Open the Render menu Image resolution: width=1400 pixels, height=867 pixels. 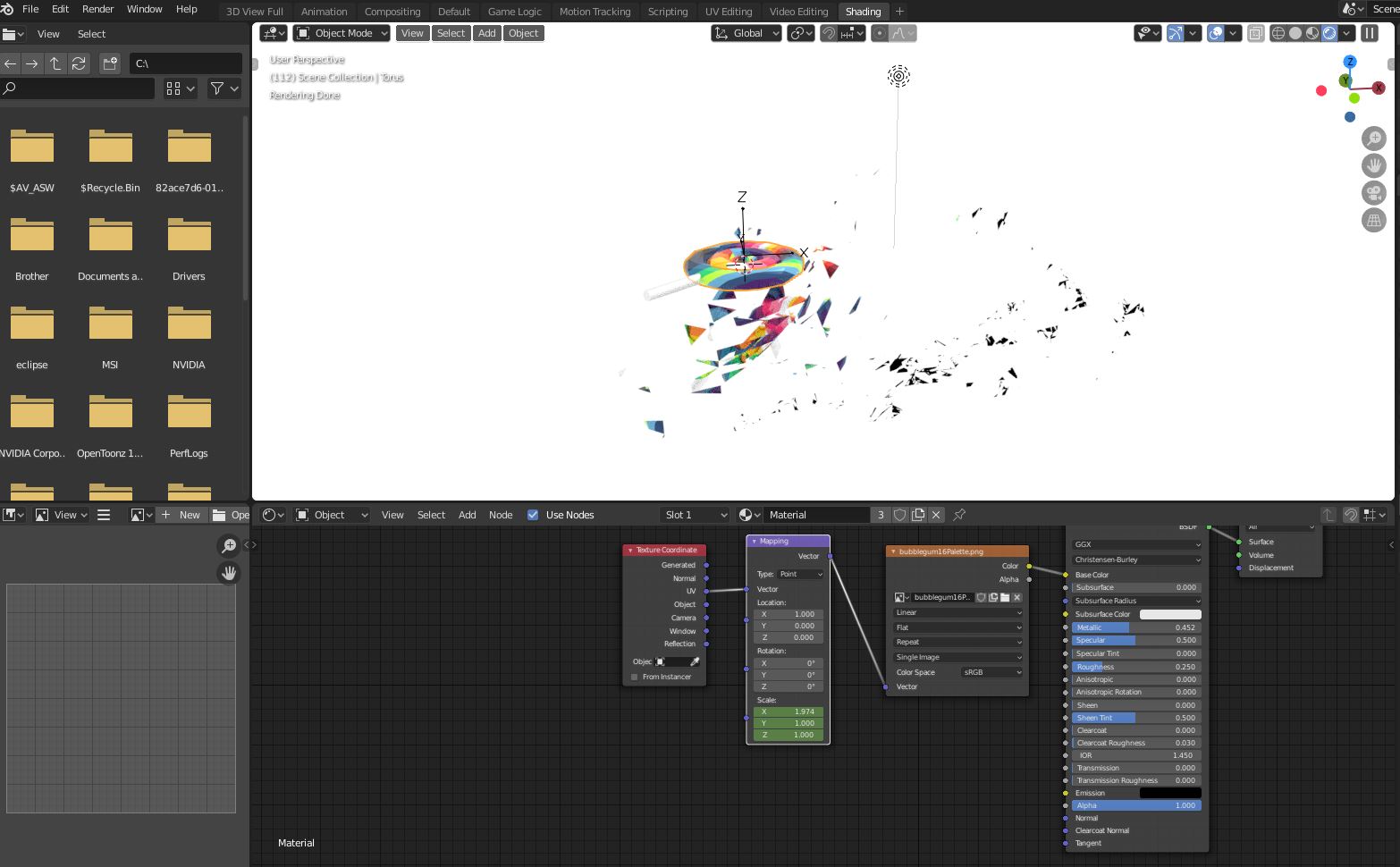point(97,9)
